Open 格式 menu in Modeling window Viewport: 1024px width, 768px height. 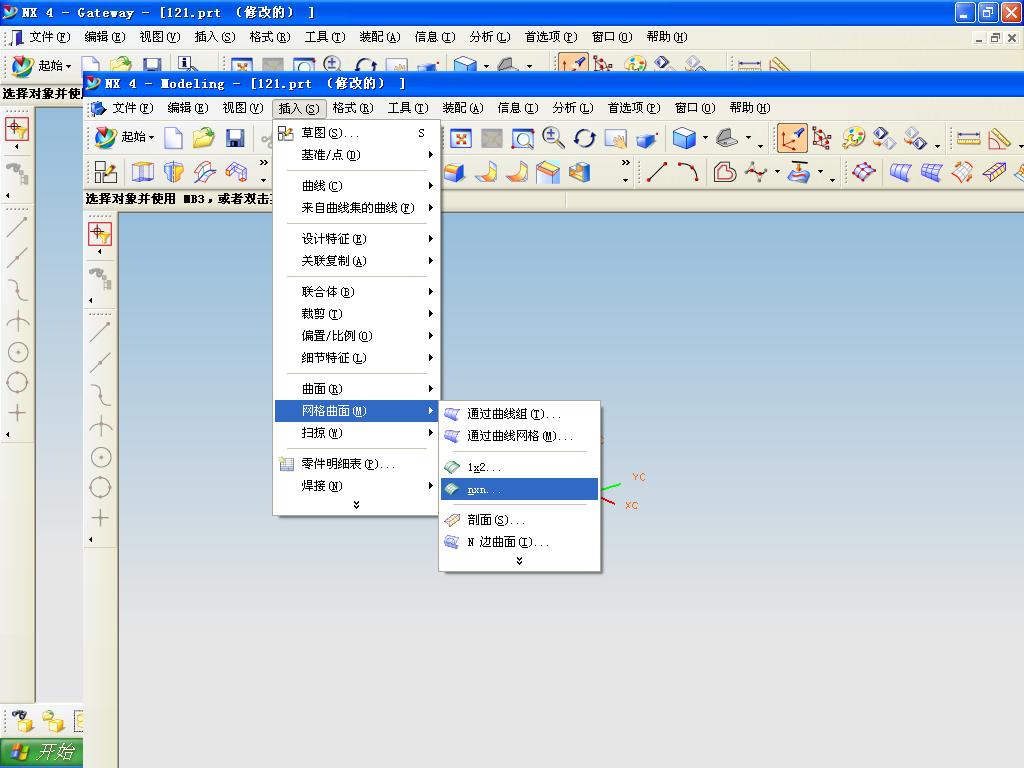coord(353,108)
